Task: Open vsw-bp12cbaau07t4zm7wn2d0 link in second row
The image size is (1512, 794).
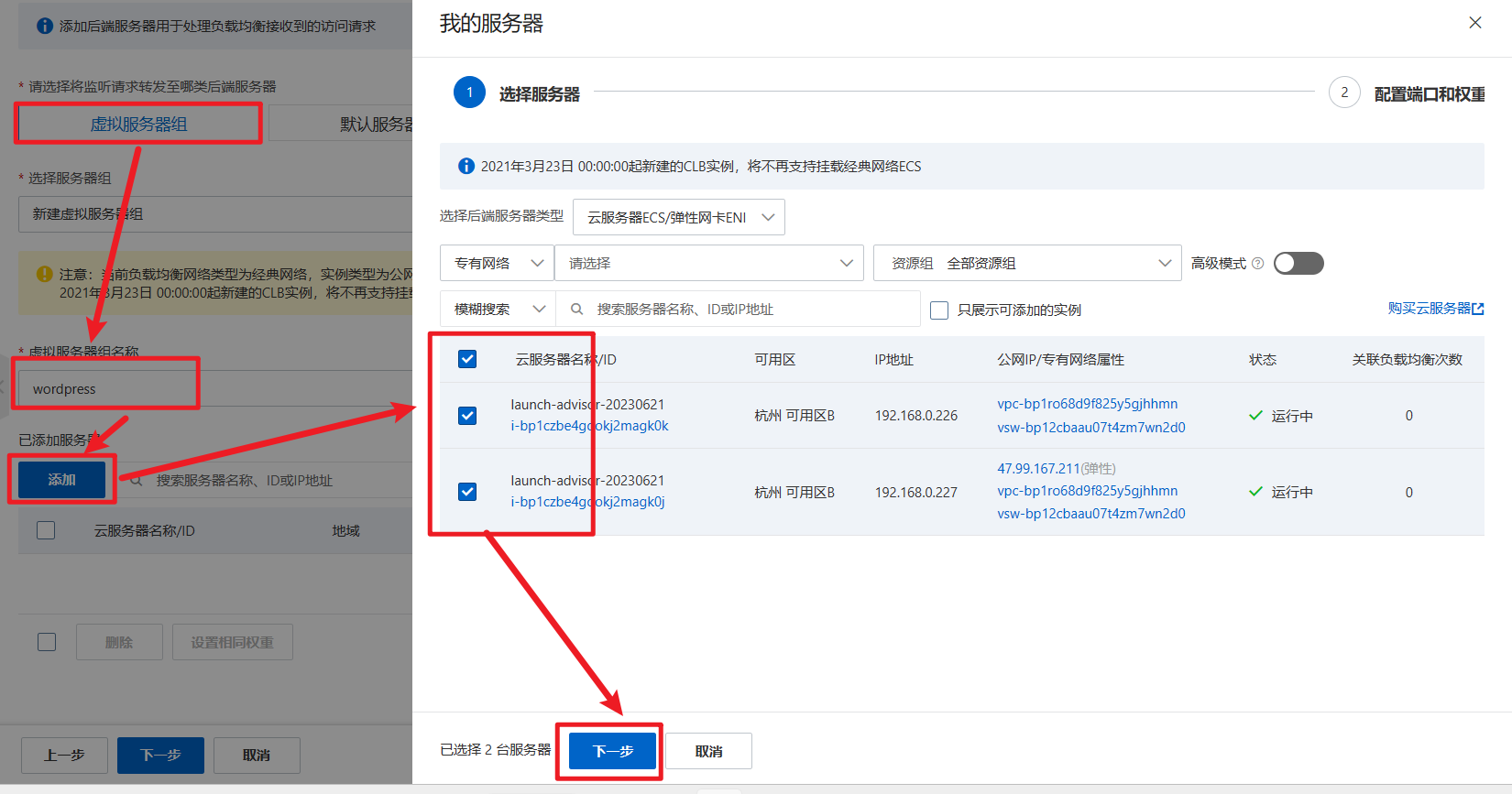Action: click(x=1091, y=514)
